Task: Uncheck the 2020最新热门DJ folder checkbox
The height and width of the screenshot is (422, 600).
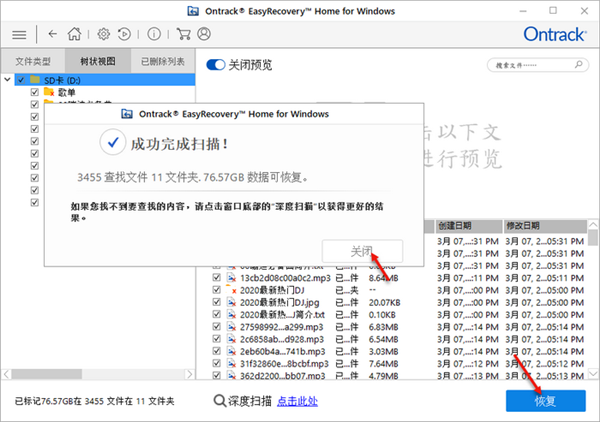Action: [217, 290]
